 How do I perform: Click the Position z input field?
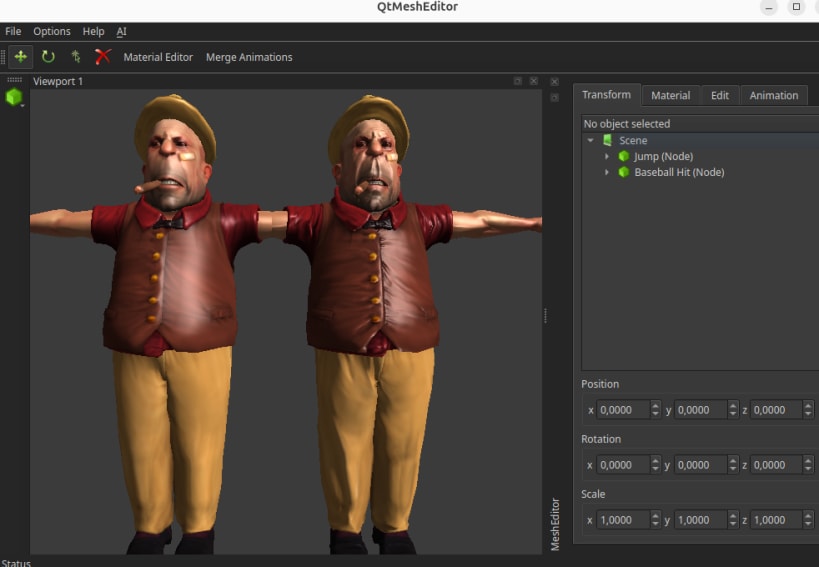point(777,410)
